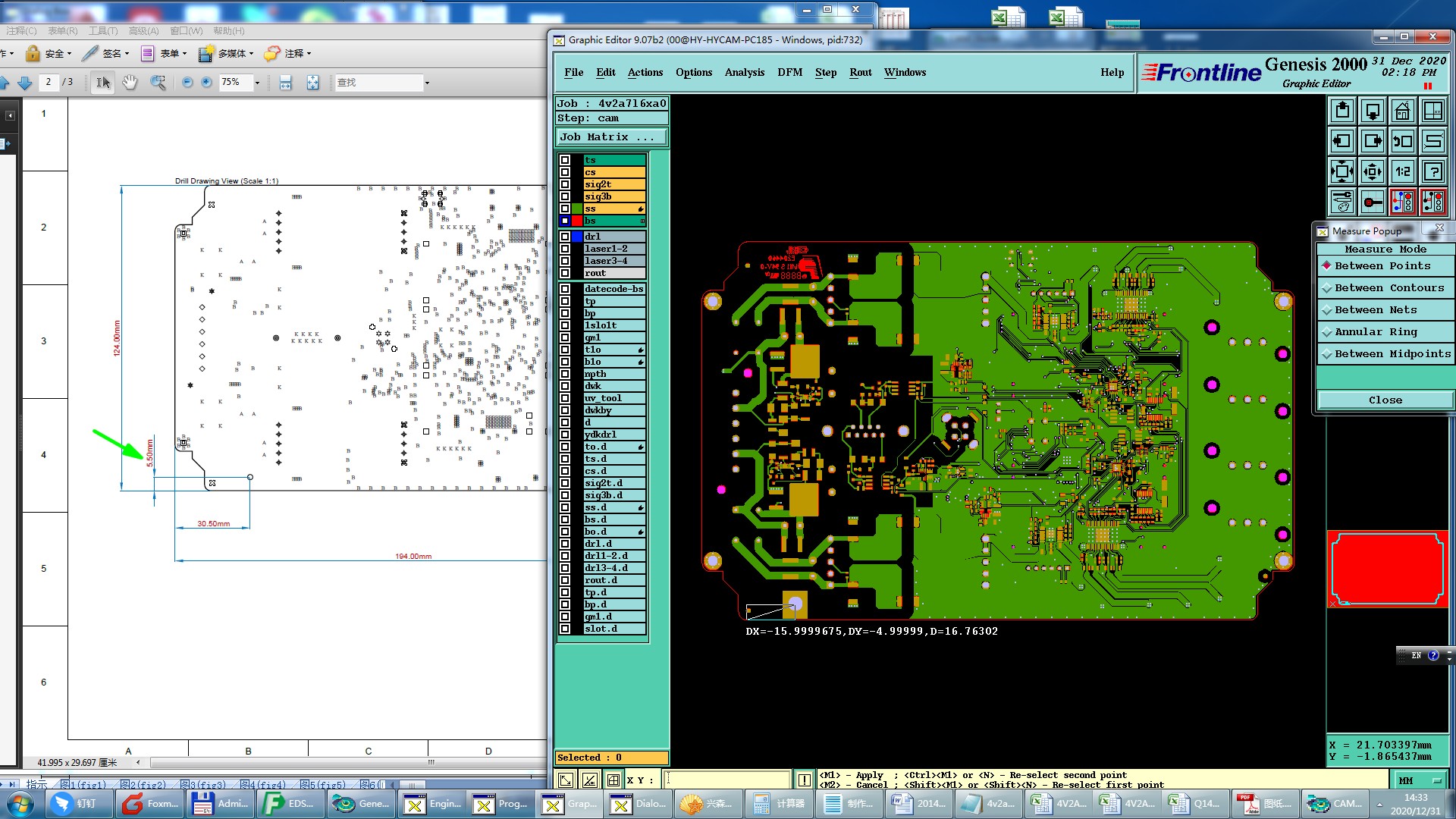Click the snap-to-grid pad icon

(x=1373, y=202)
